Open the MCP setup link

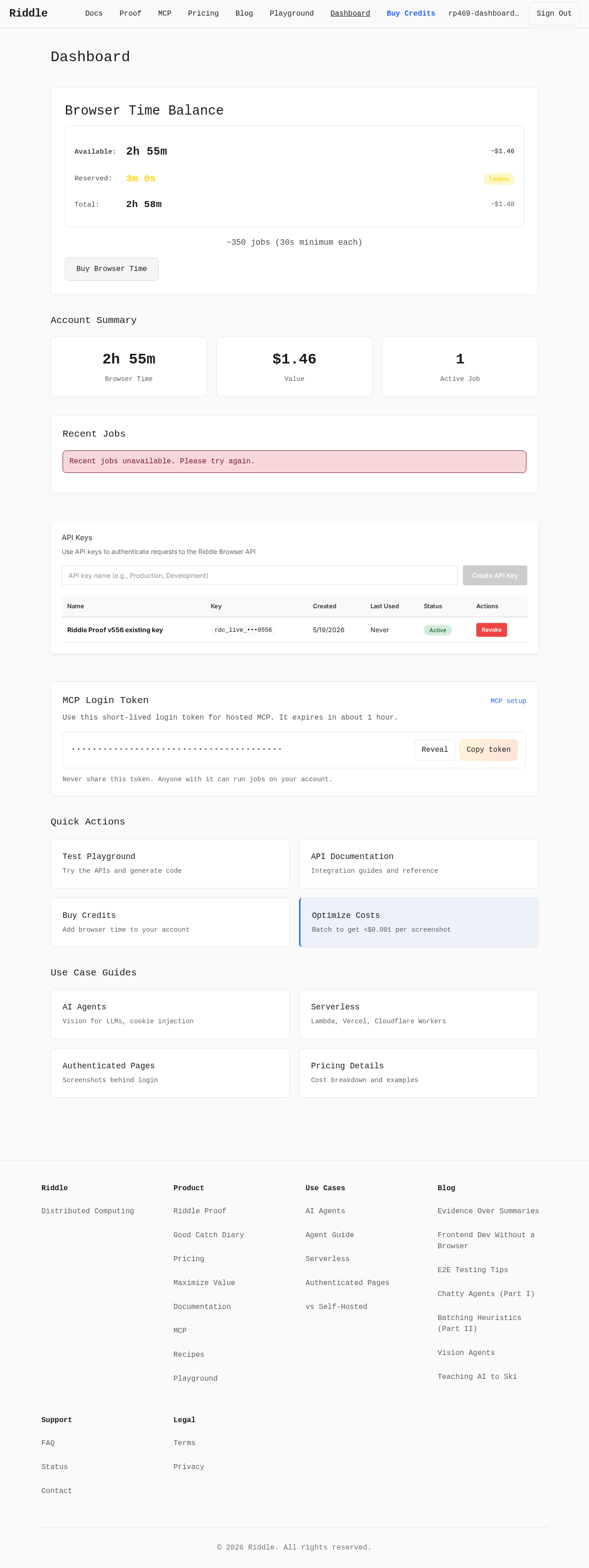pos(508,701)
